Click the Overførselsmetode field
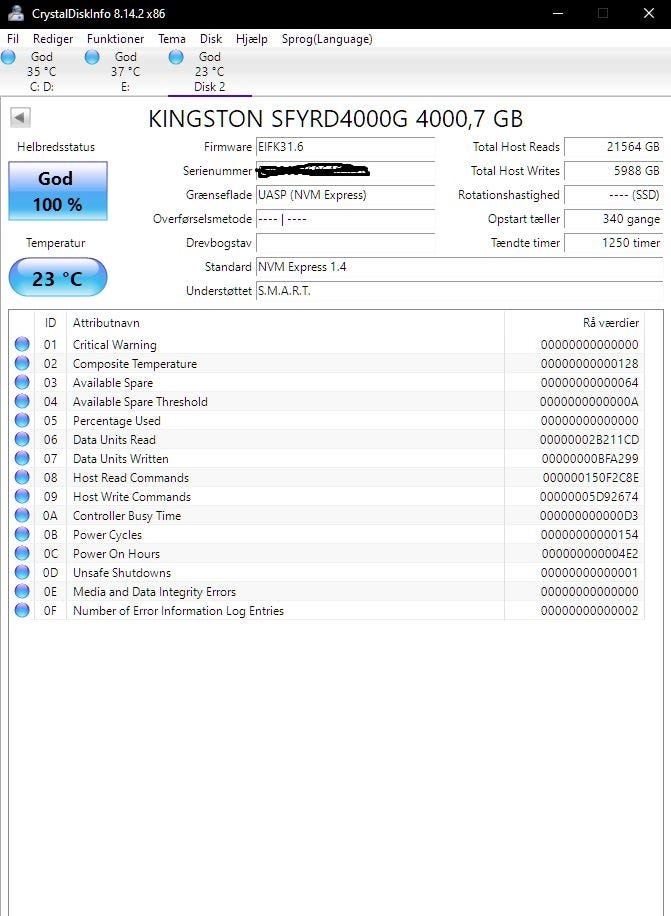This screenshot has height=916, width=671. [x=346, y=219]
